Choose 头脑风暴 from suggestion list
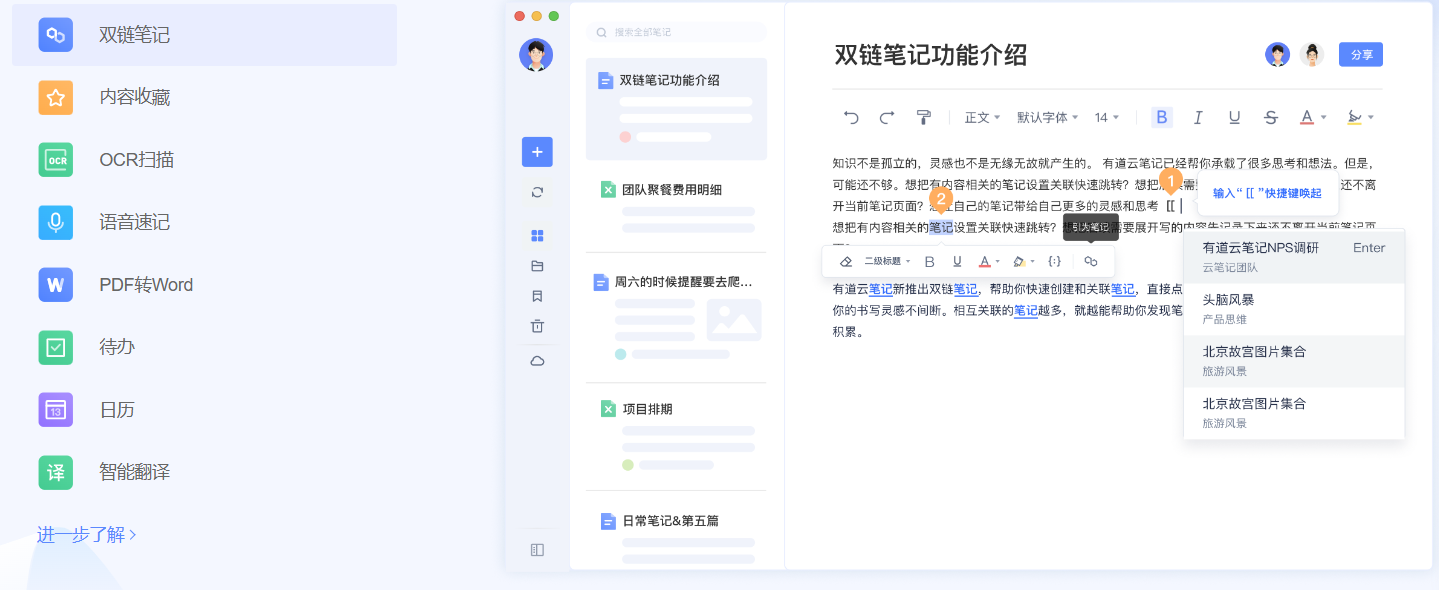1439x590 pixels. pyautogui.click(x=1294, y=308)
